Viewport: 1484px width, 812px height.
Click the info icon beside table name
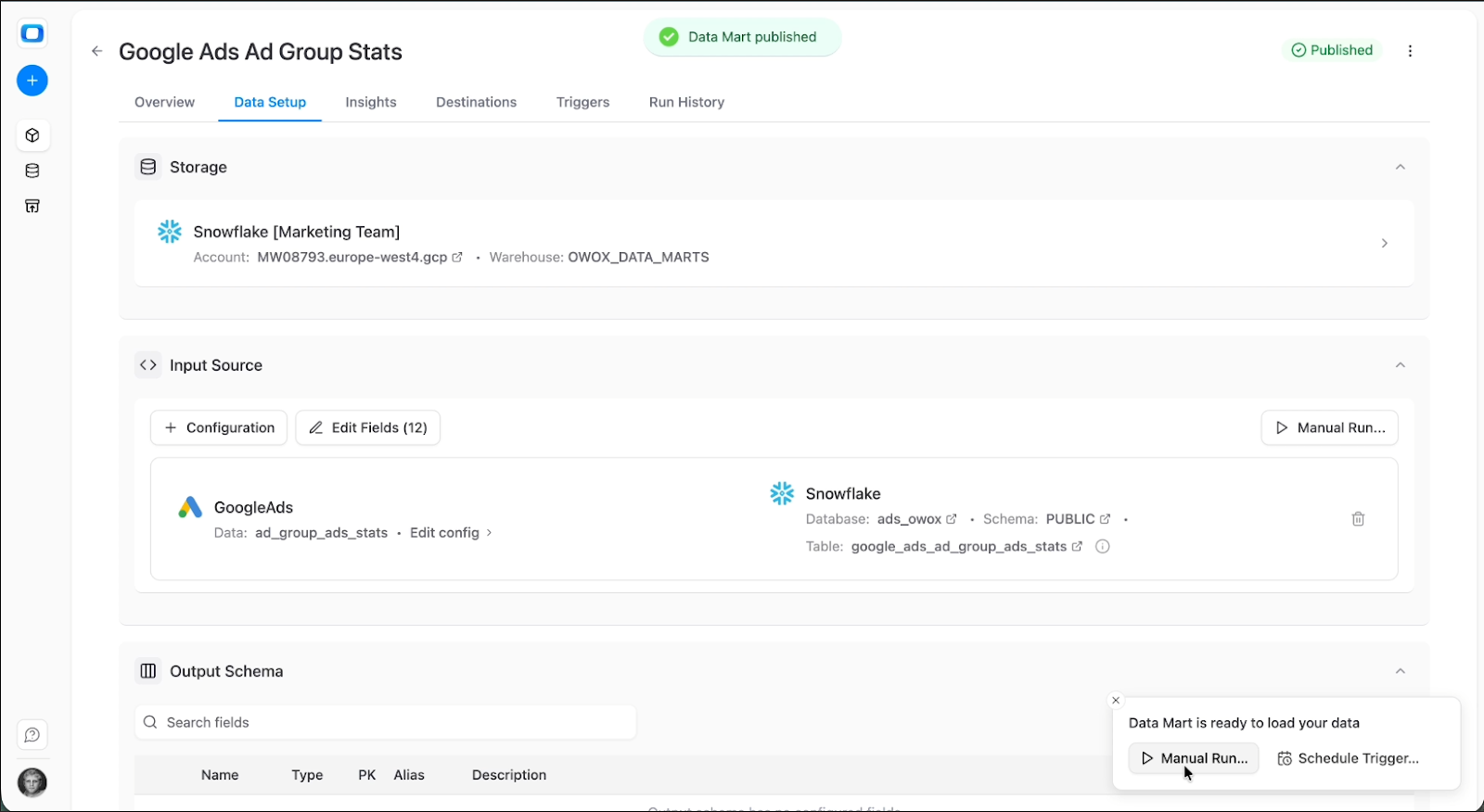[1103, 547]
